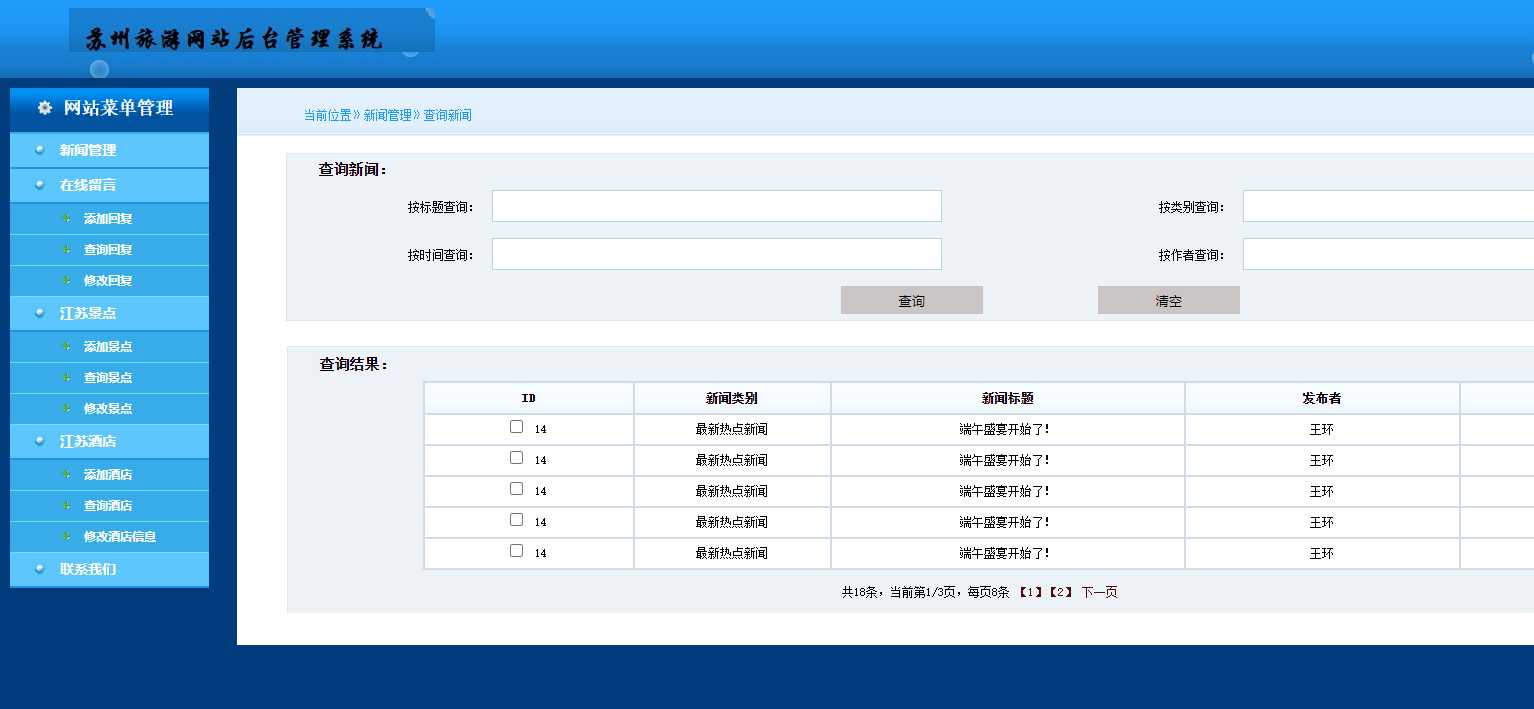This screenshot has width=1534, height=709.
Task: Open 查询景点 from the sidebar
Action: pos(108,377)
